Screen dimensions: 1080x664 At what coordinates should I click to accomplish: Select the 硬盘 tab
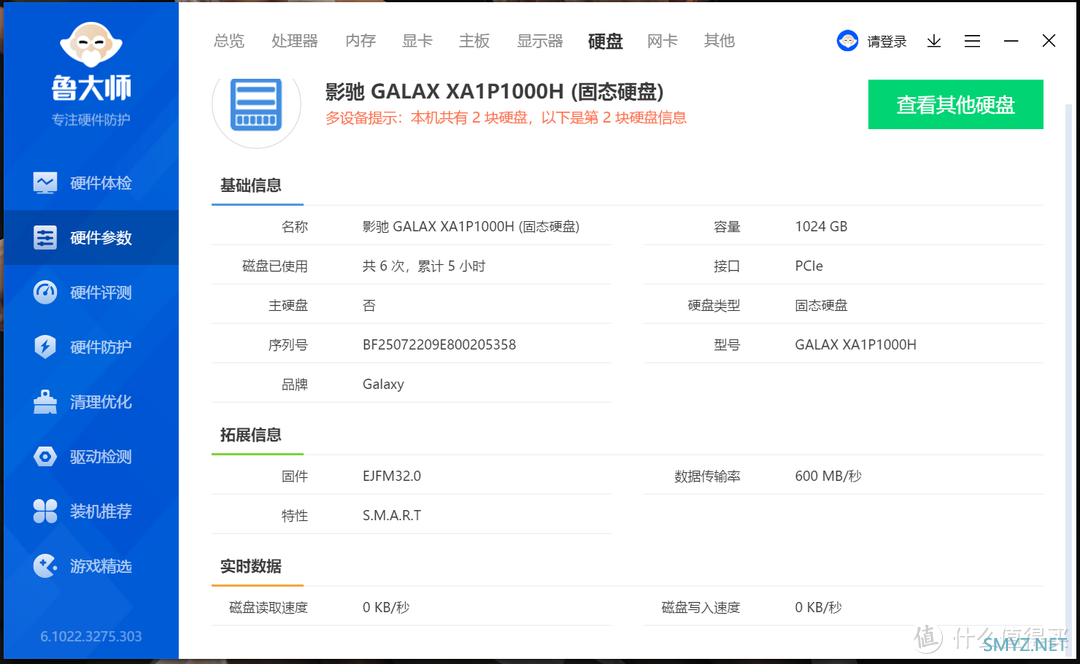[605, 41]
